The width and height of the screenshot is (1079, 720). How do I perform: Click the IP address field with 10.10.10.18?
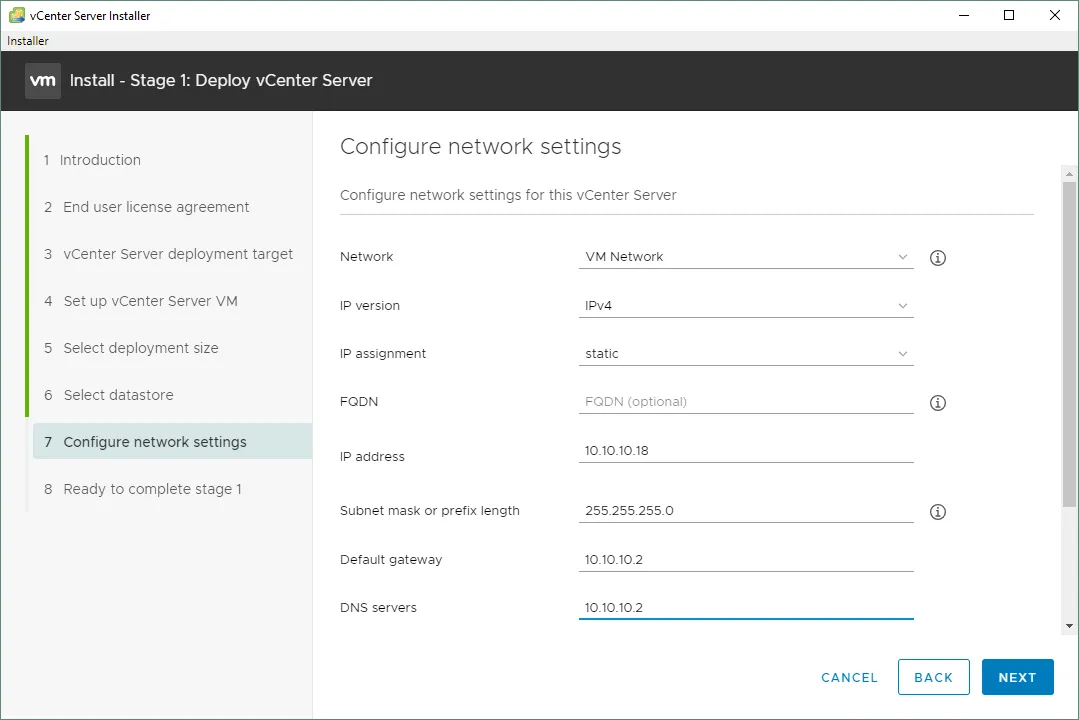click(746, 451)
